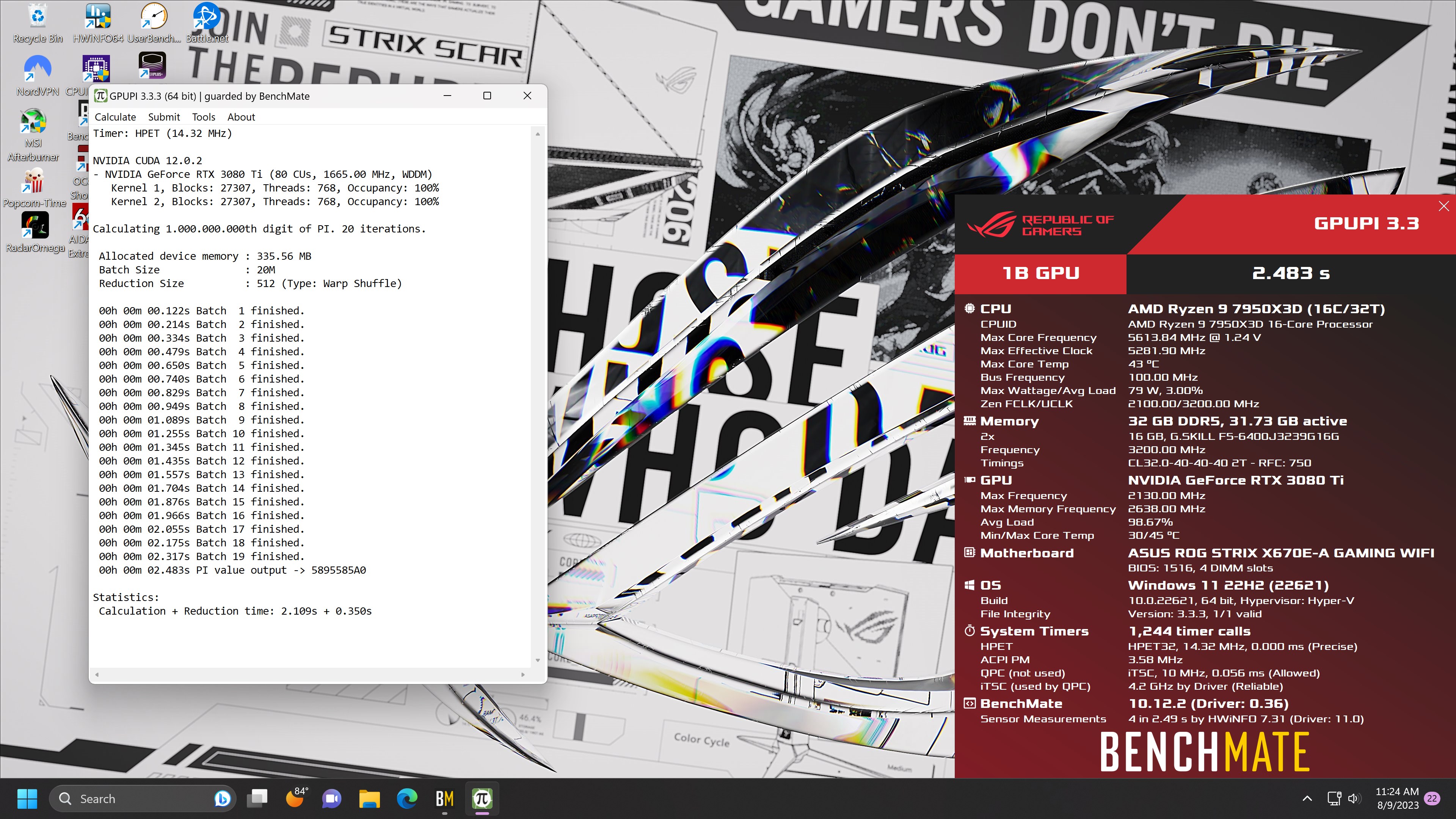Image resolution: width=1456 pixels, height=819 pixels.
Task: Open Bing chat icon in search box
Action: 222,799
